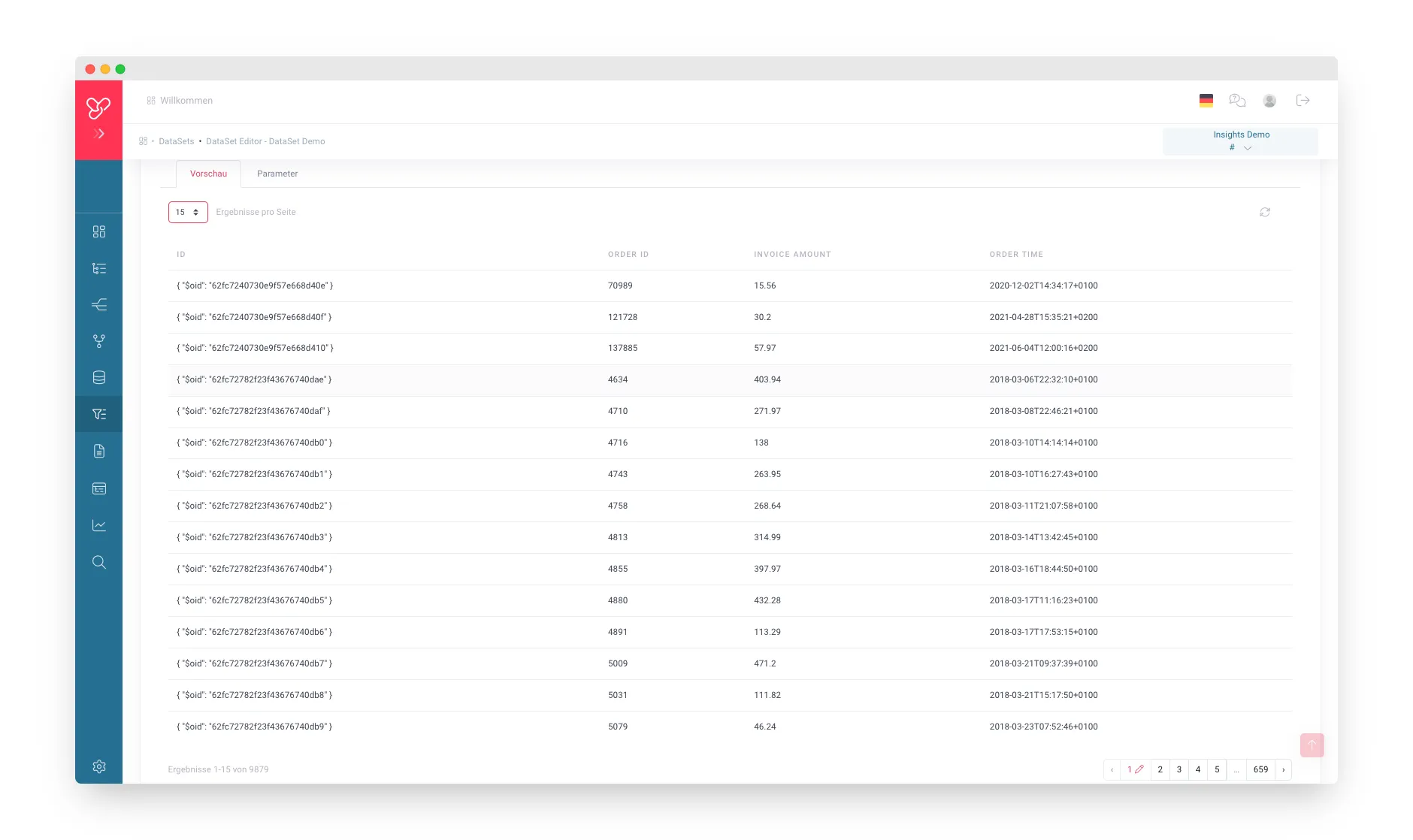Expand the Insights Demo selector
Screen dimensions: 1413x840
pos(1240,141)
